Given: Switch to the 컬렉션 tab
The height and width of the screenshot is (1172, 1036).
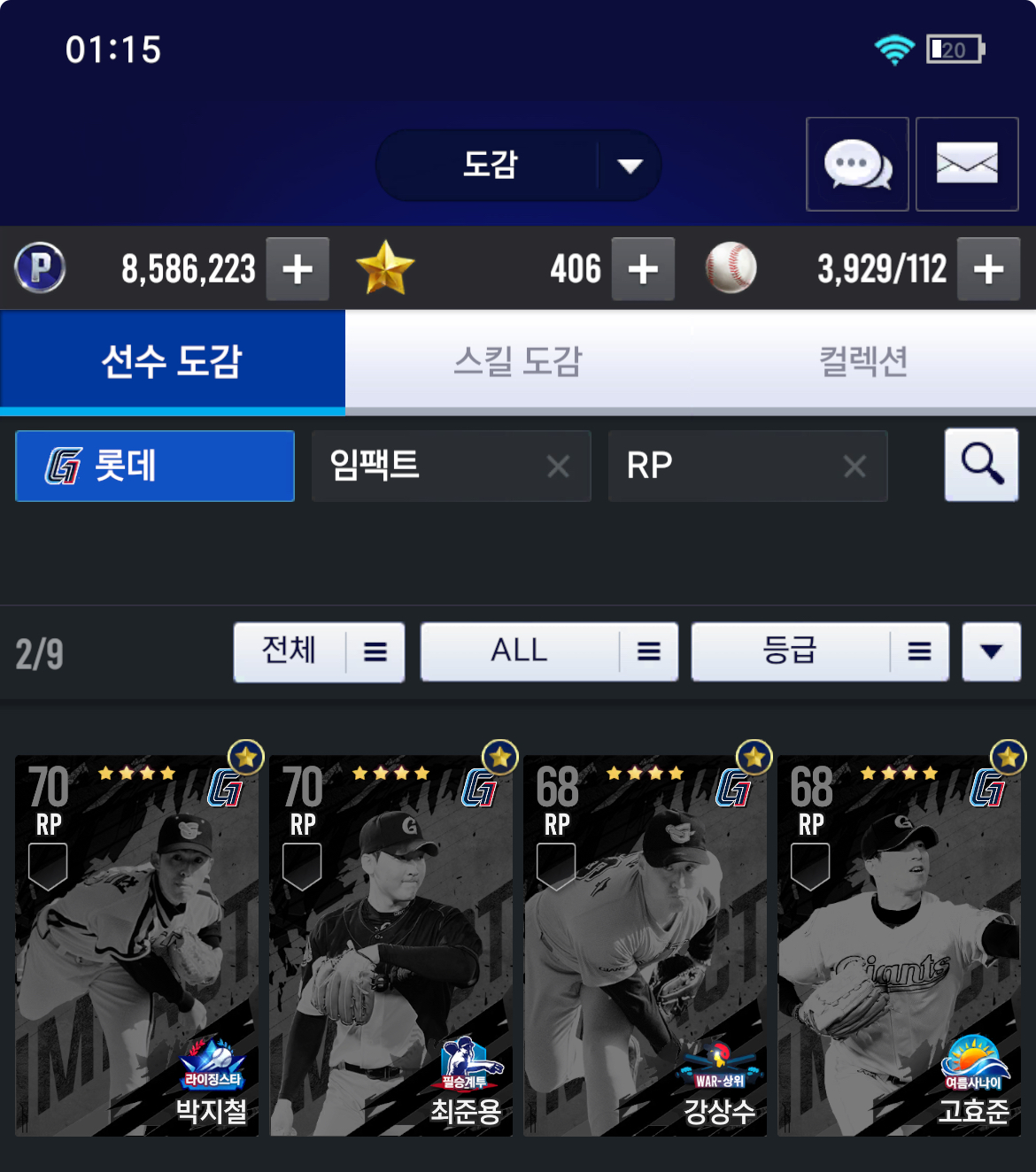Looking at the screenshot, I should tap(863, 361).
